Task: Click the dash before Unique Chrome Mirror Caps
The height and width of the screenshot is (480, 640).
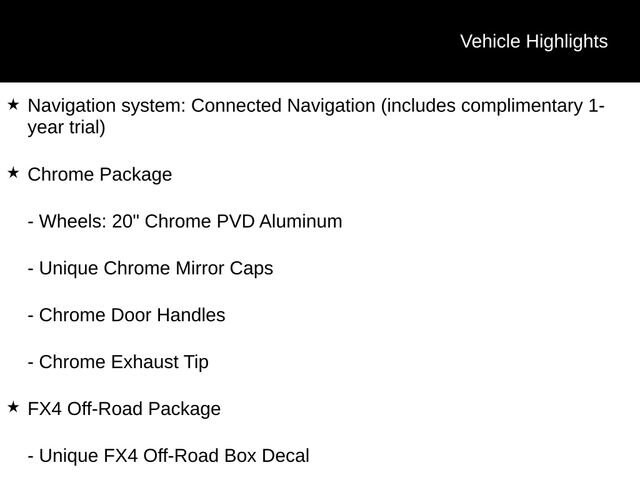Action: click(x=31, y=269)
